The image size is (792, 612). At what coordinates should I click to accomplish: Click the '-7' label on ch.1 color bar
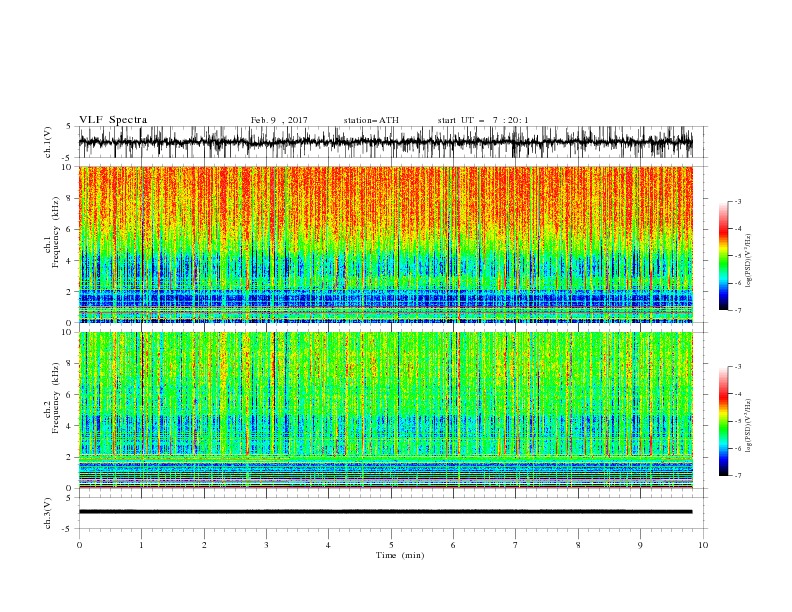point(737,310)
